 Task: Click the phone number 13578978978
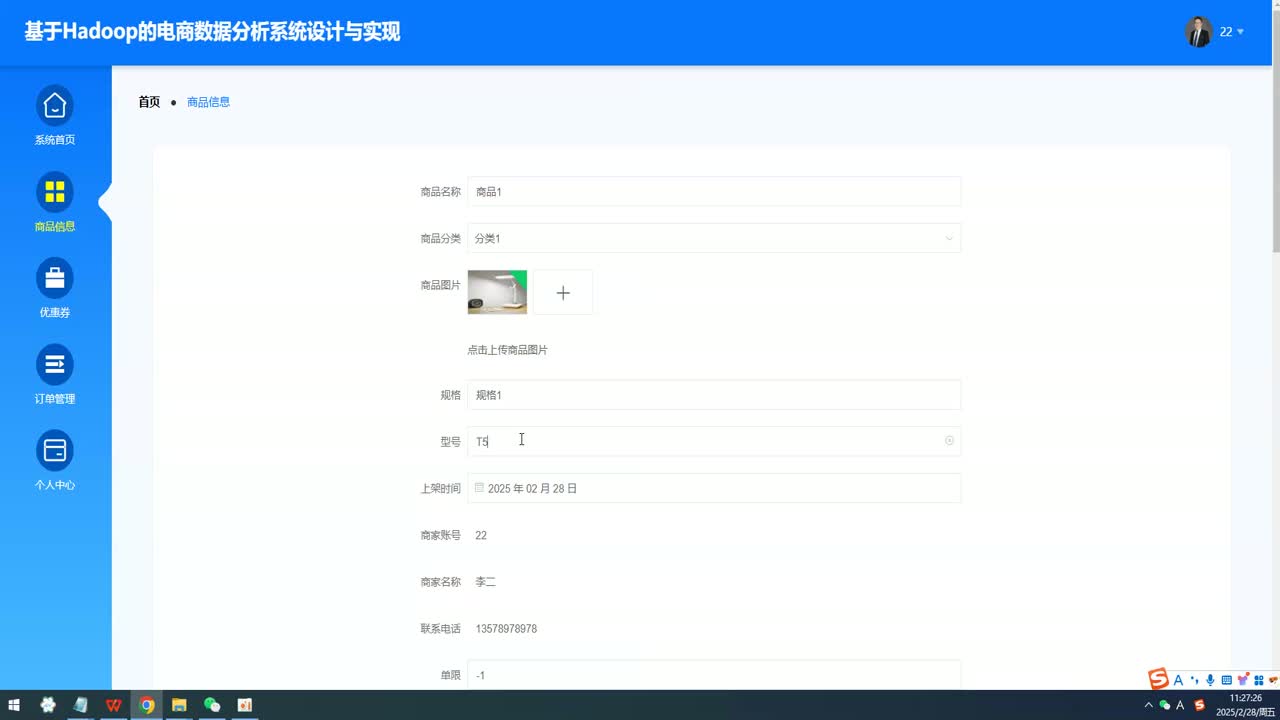click(506, 629)
